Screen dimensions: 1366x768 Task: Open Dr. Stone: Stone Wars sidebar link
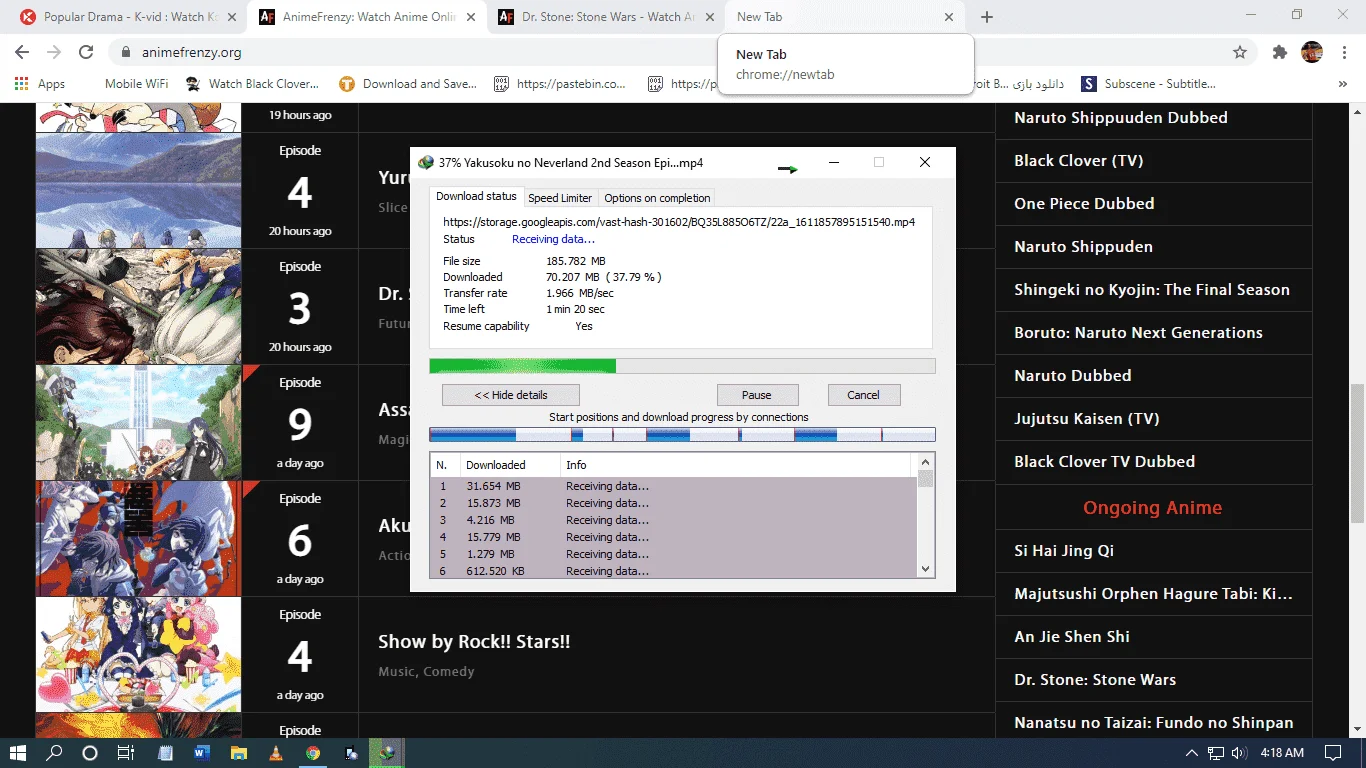[x=1095, y=680]
